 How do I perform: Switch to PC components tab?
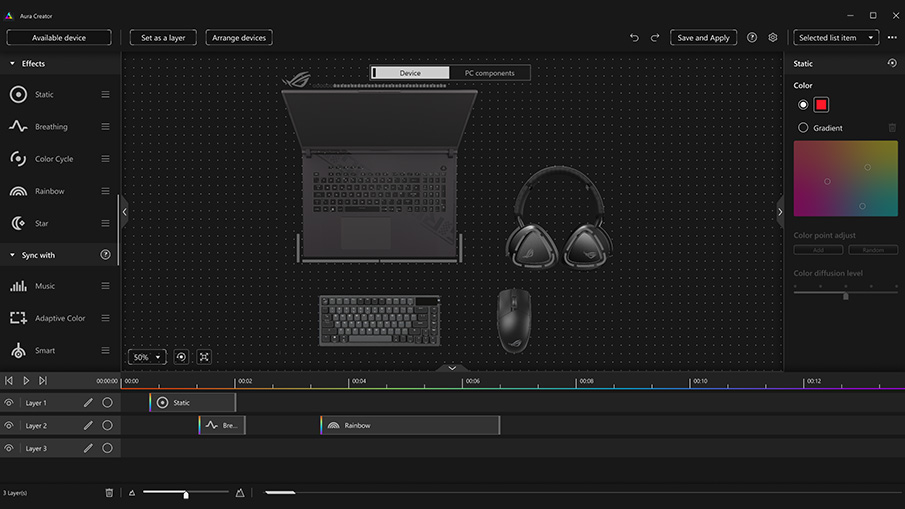[489, 73]
